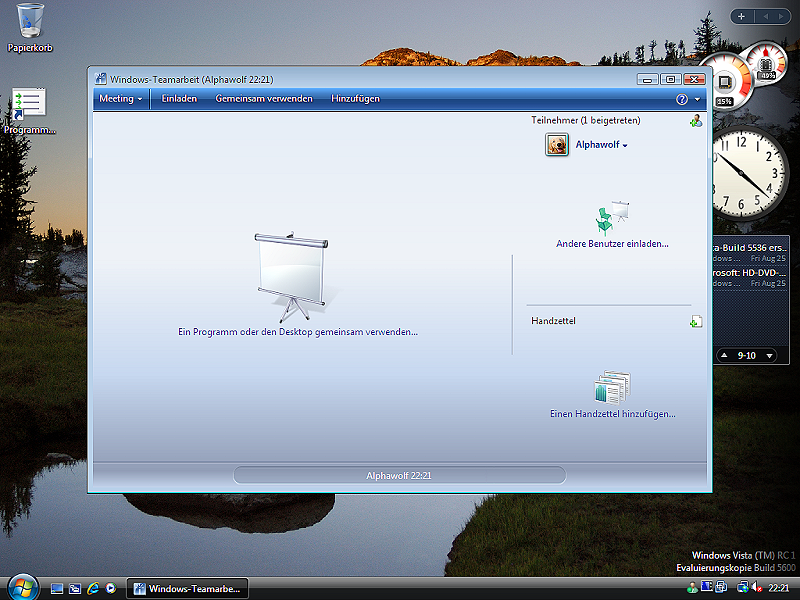Click the blue help question mark icon
The width and height of the screenshot is (800, 600).
[x=681, y=99]
